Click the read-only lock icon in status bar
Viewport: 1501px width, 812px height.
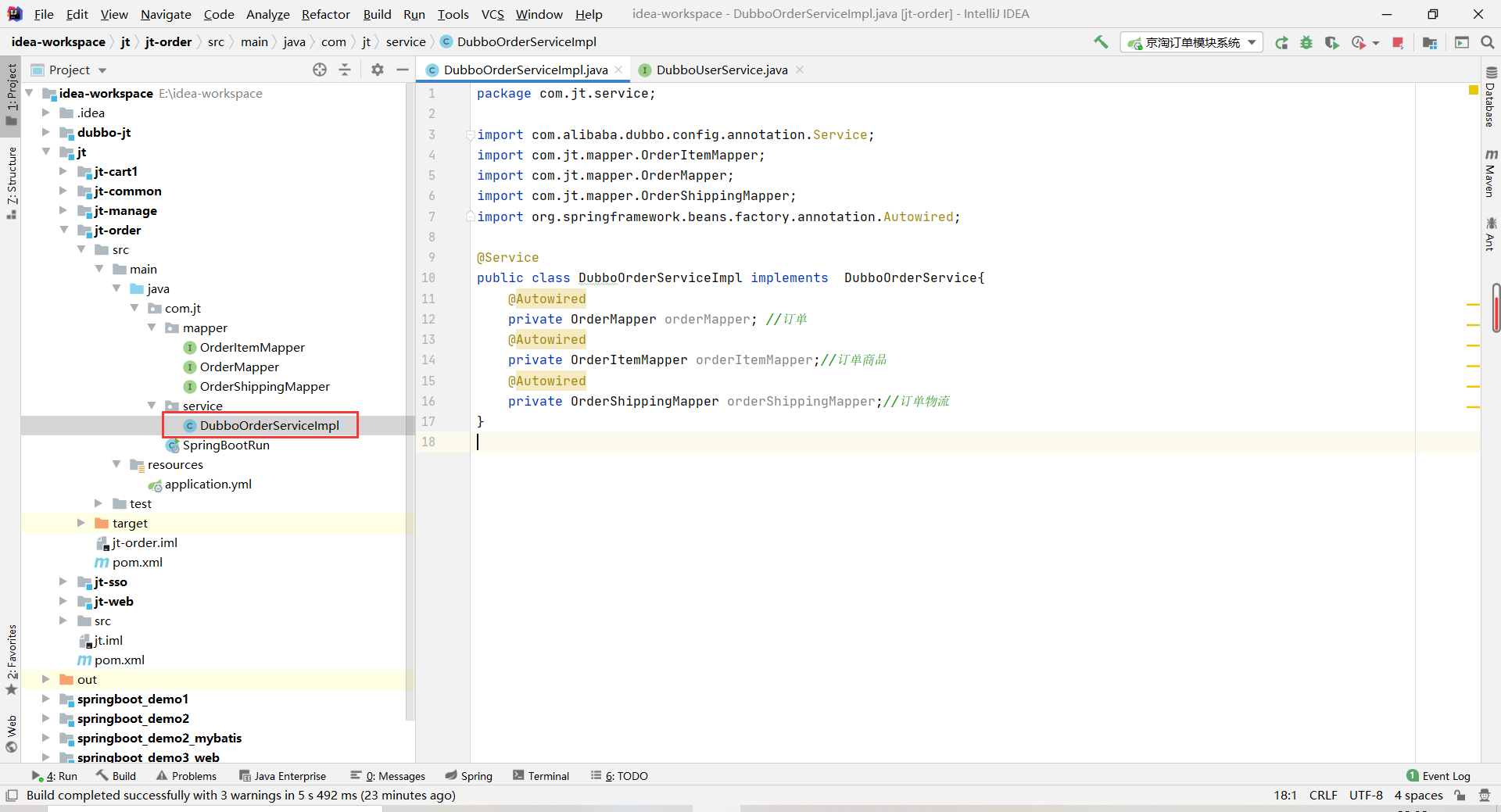pyautogui.click(x=1460, y=796)
